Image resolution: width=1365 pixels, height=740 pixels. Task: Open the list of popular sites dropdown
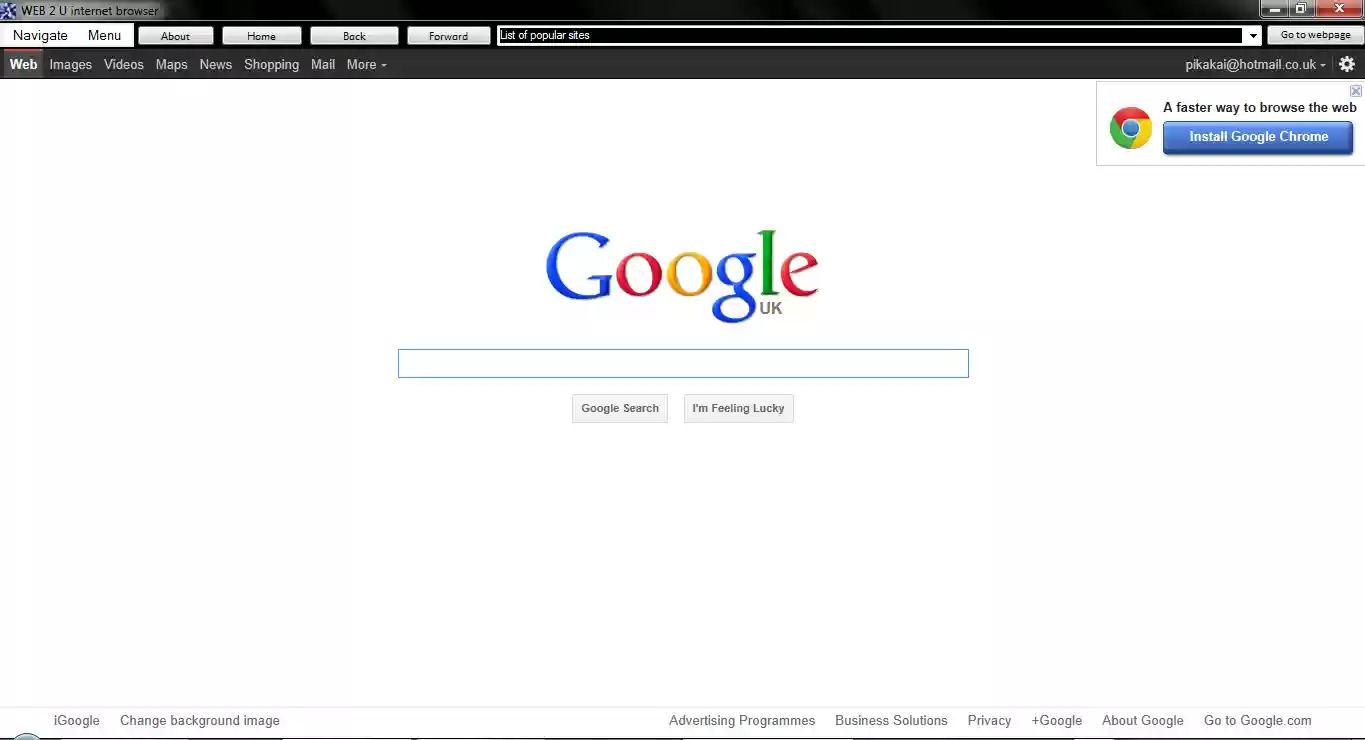(x=1253, y=35)
